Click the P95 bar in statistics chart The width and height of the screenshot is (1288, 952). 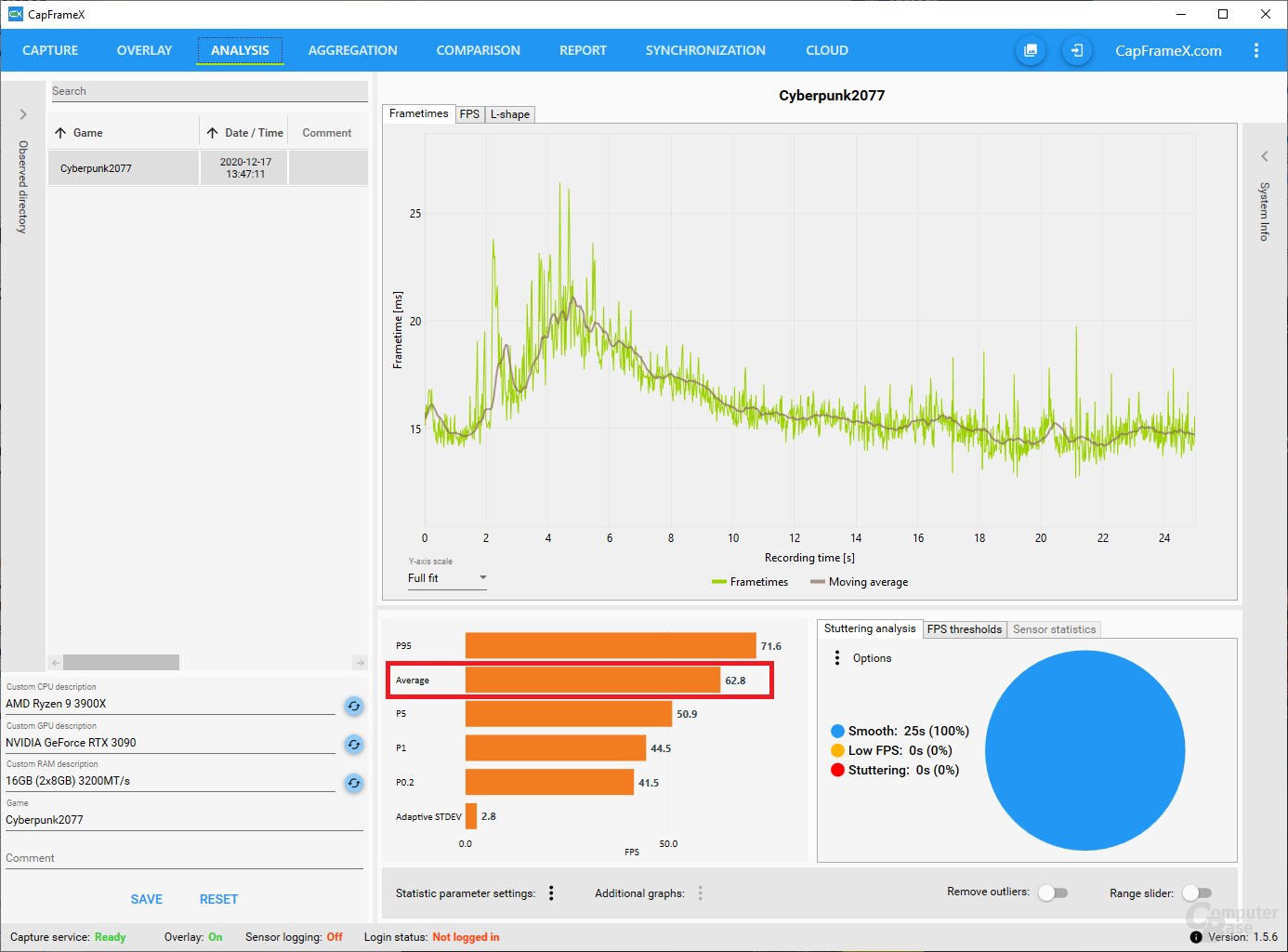[x=611, y=645]
